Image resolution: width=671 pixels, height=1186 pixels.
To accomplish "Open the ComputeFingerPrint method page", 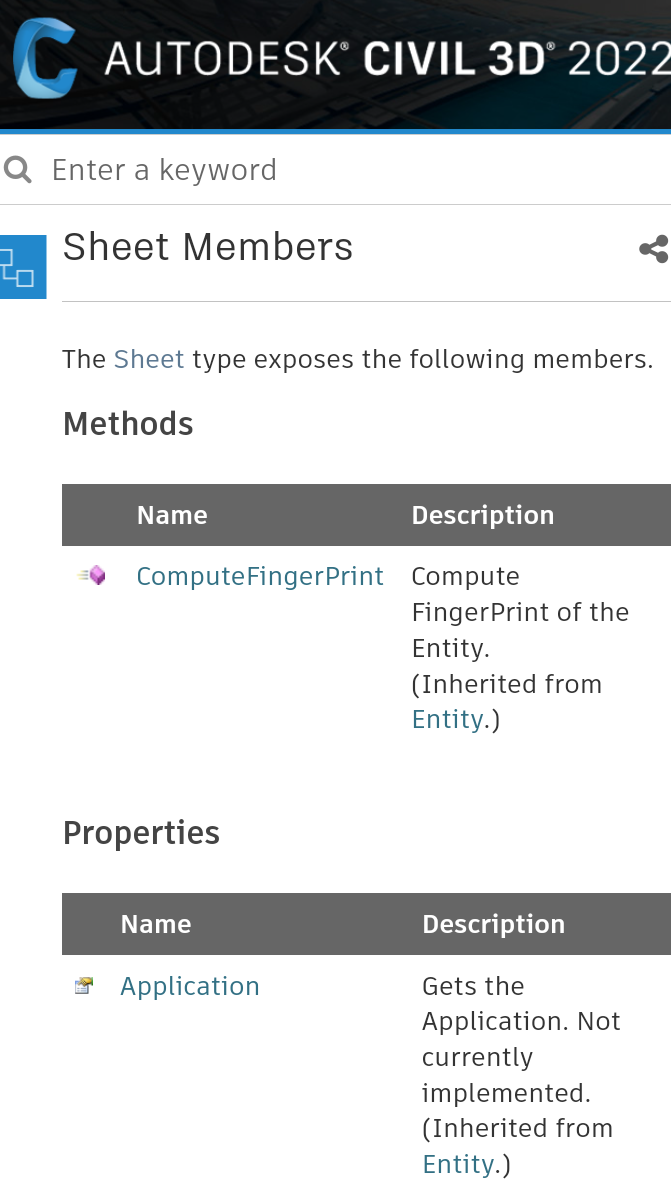I will tap(259, 576).
